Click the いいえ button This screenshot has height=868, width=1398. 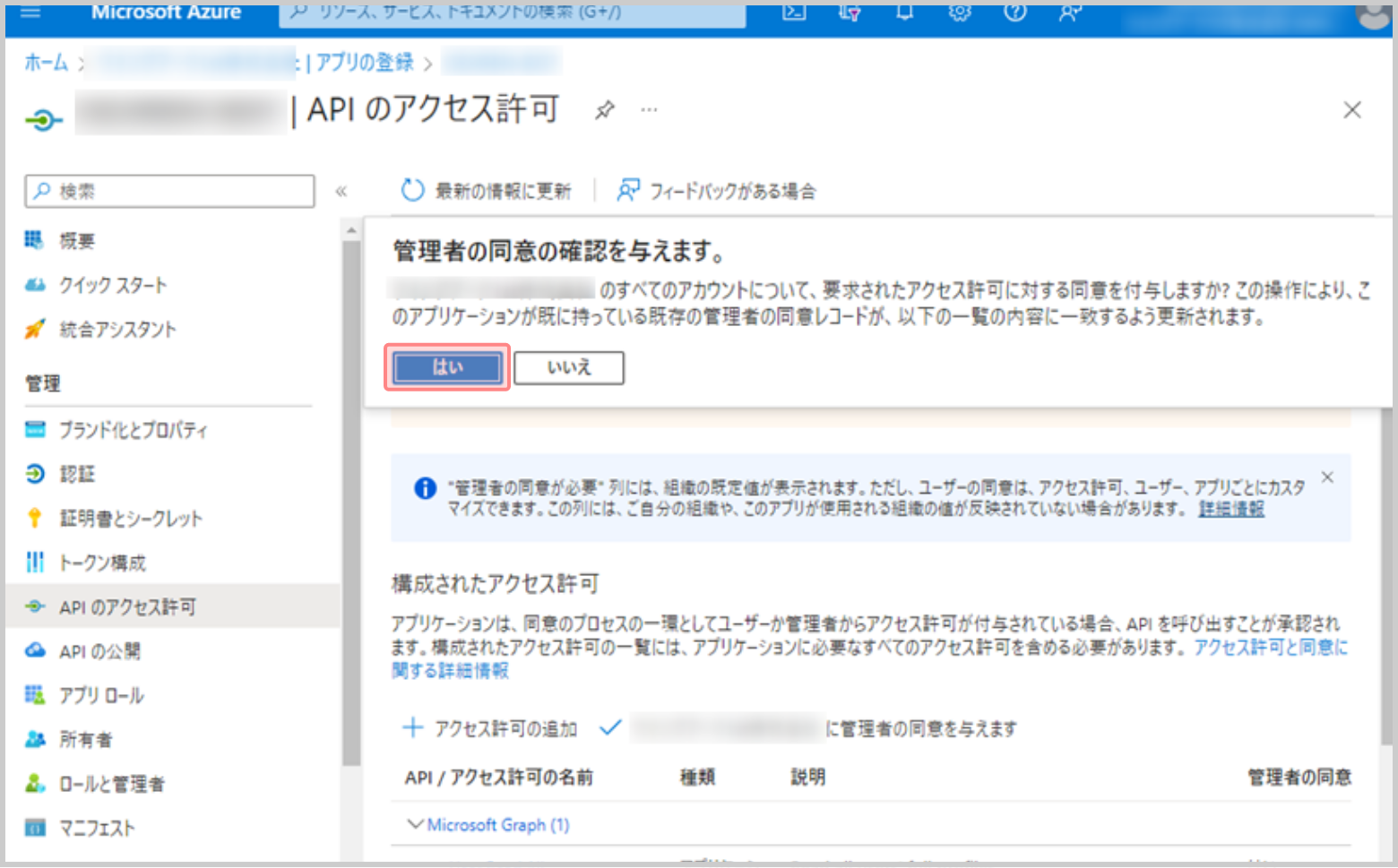click(x=568, y=367)
